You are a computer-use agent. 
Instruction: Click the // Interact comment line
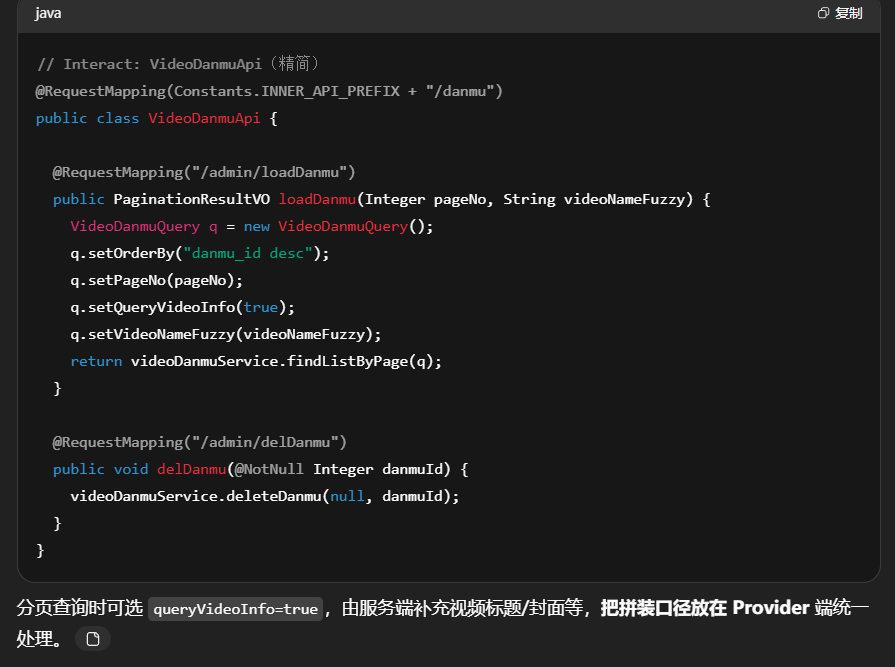click(177, 64)
